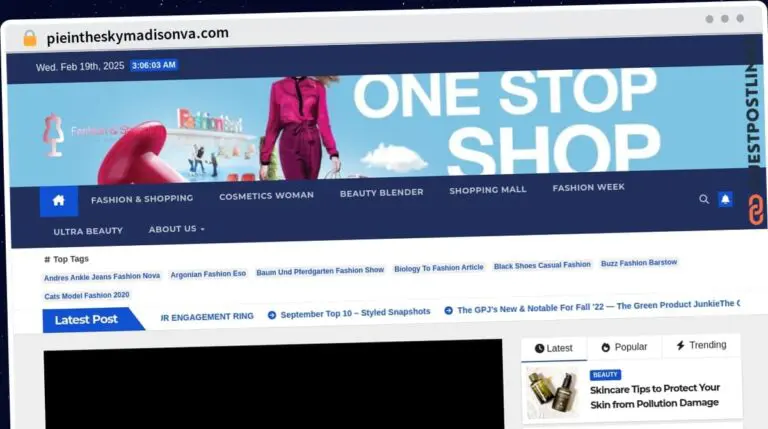Image resolution: width=768 pixels, height=429 pixels.
Task: Open tag Buzz Fashion Barstow
Action: (x=639, y=263)
